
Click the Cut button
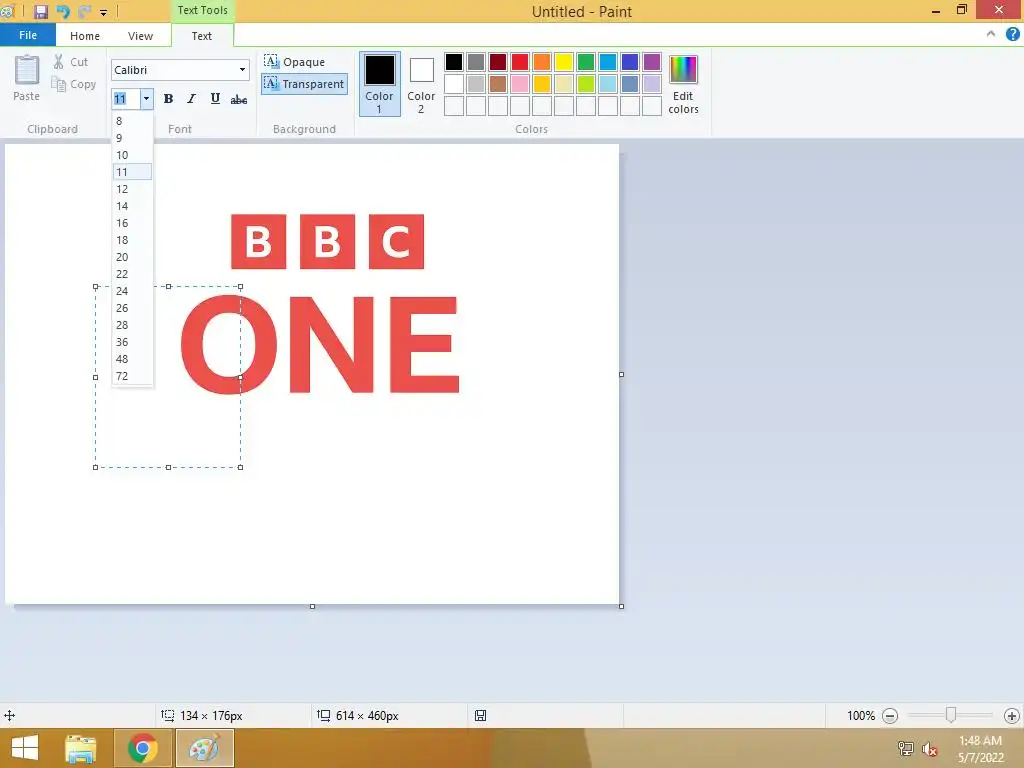tap(71, 62)
